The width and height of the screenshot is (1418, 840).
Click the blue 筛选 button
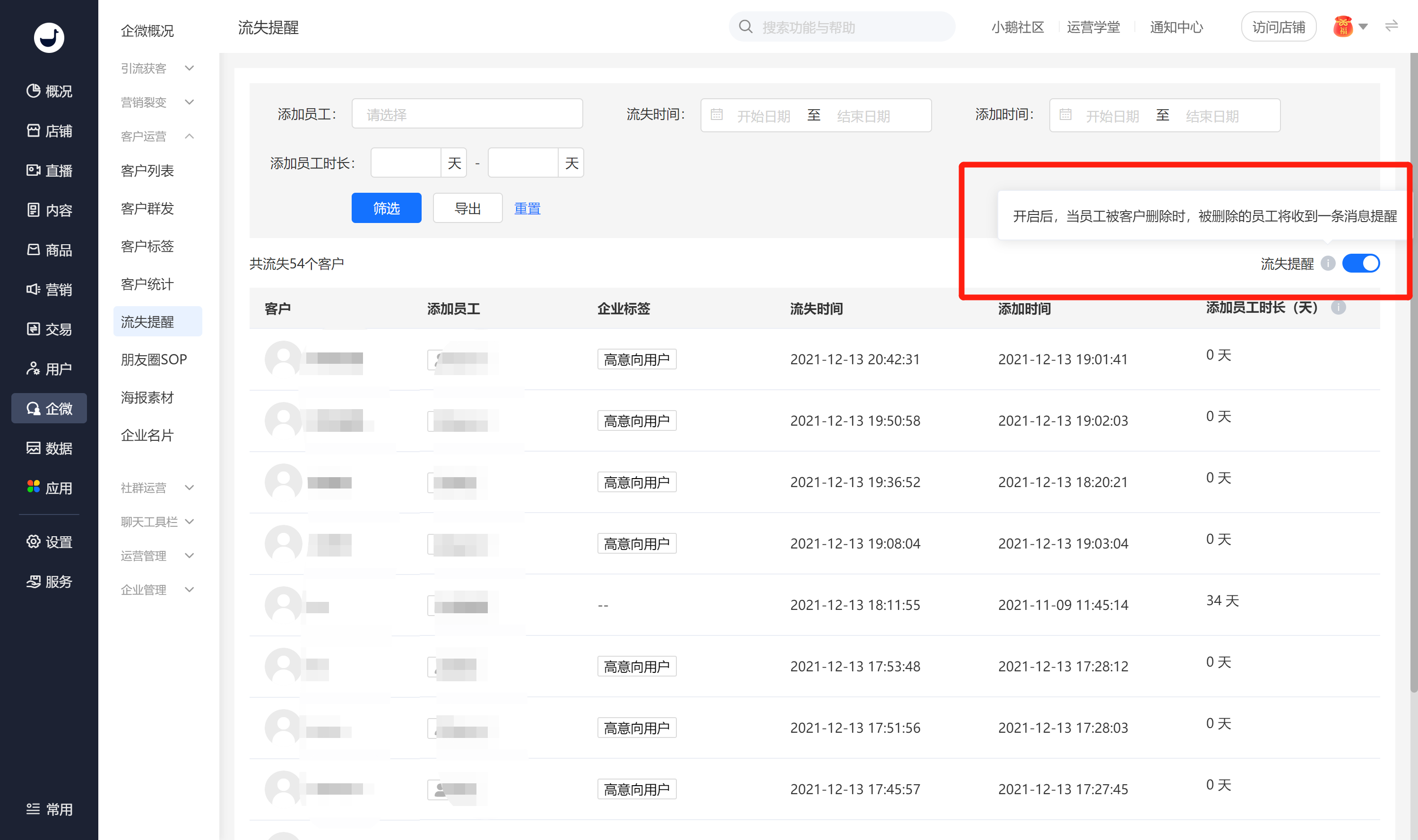point(386,208)
